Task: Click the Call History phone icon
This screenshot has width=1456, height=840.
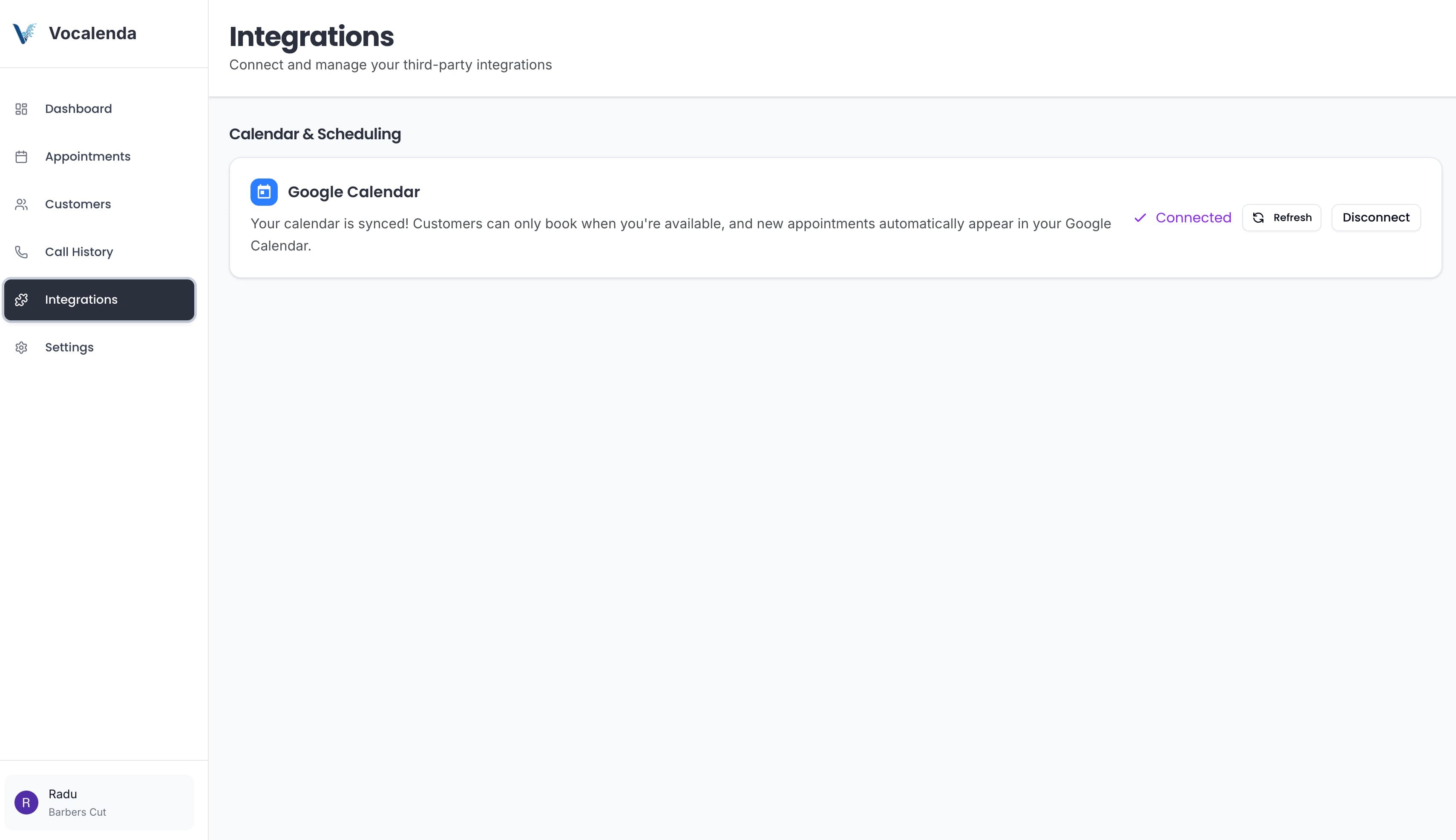Action: coord(21,252)
